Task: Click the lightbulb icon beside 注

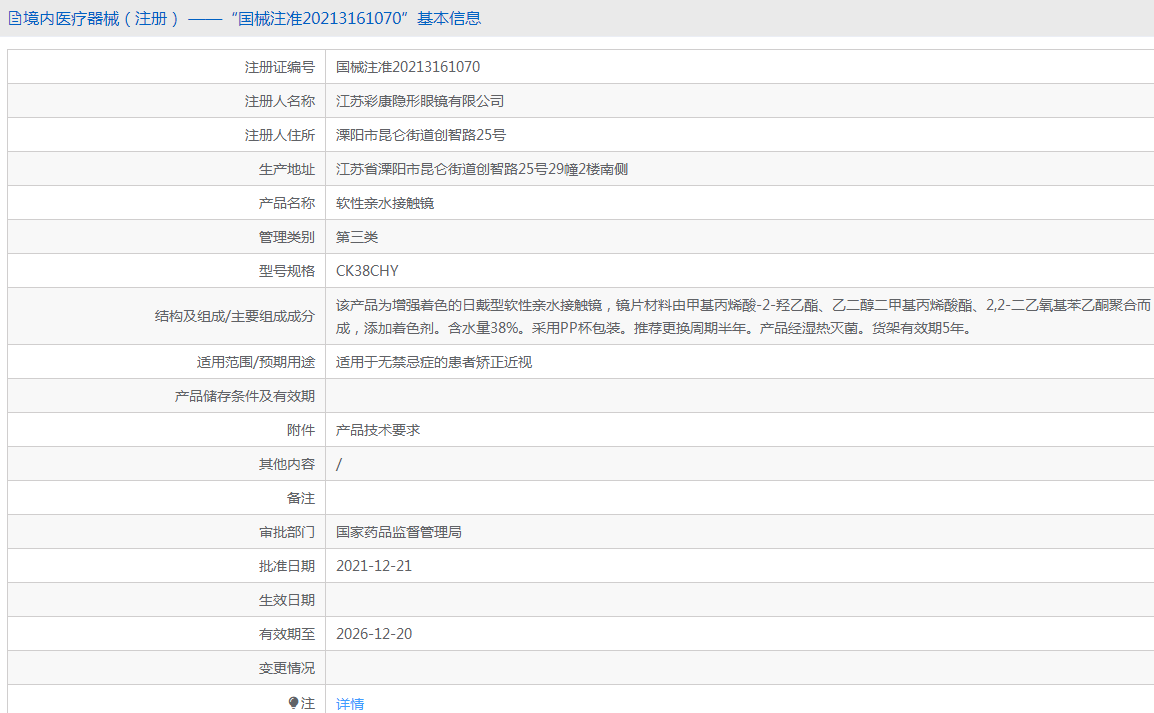Action: point(294,703)
